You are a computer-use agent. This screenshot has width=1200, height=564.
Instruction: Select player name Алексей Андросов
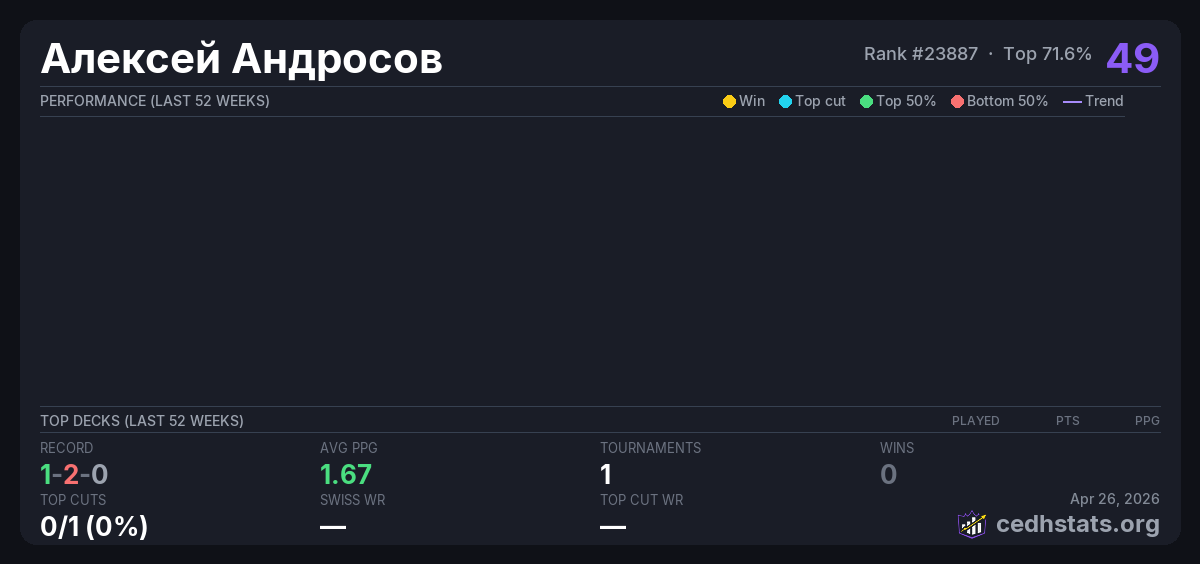(x=241, y=59)
